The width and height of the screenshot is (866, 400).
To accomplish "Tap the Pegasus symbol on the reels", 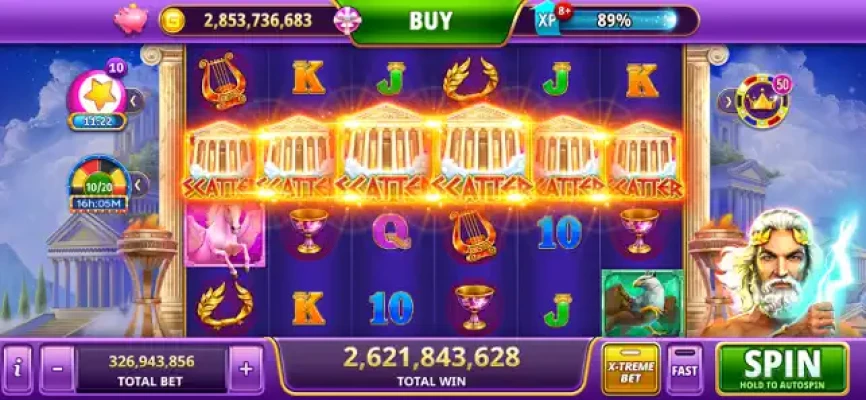I will point(225,235).
